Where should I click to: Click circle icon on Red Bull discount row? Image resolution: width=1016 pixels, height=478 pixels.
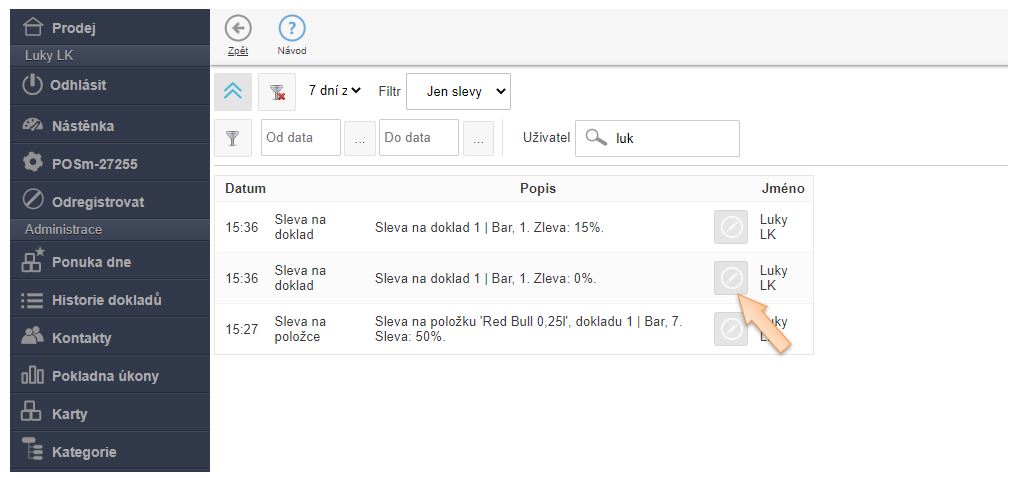pyautogui.click(x=731, y=329)
